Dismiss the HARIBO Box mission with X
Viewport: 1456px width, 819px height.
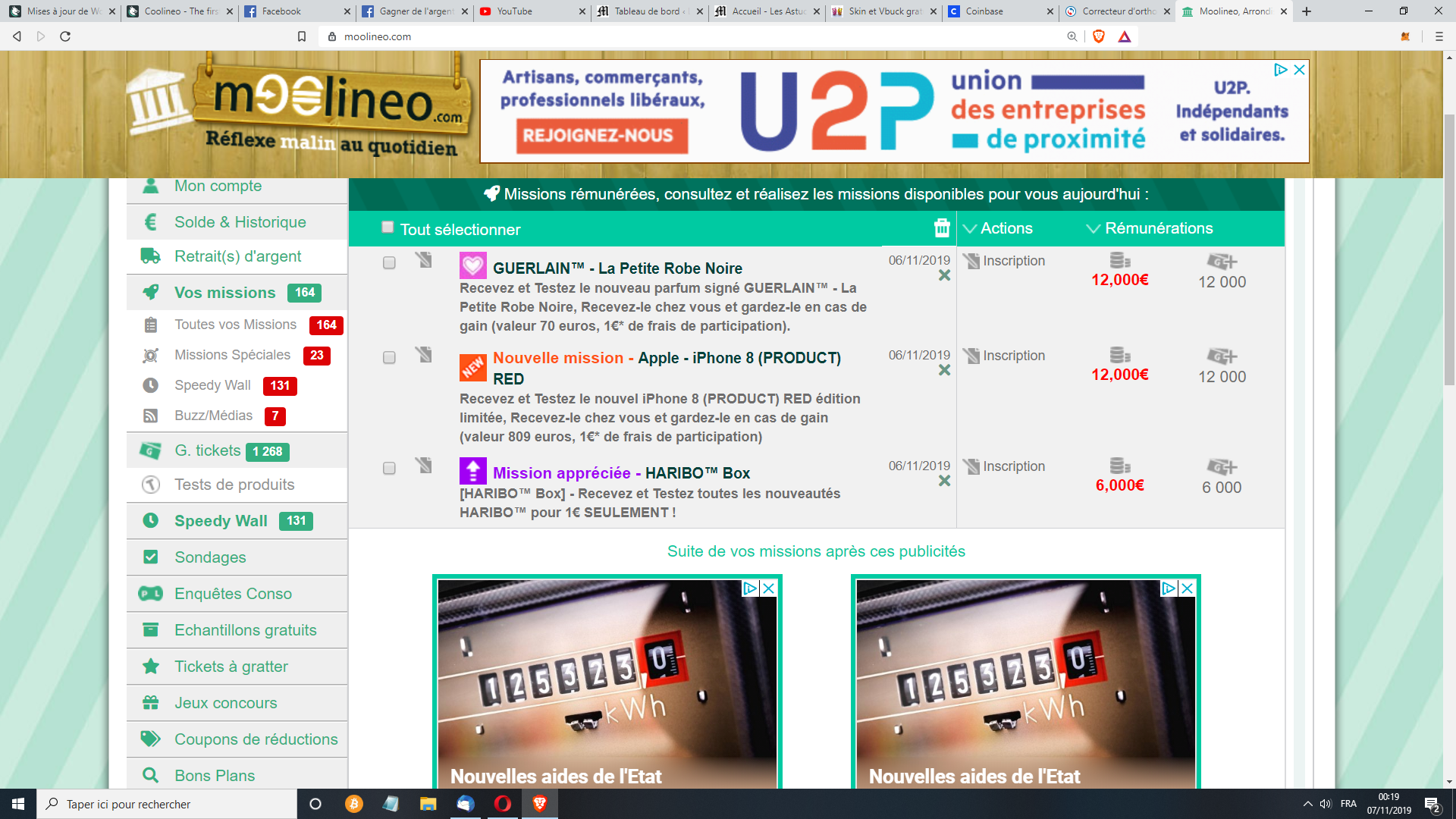(x=944, y=481)
